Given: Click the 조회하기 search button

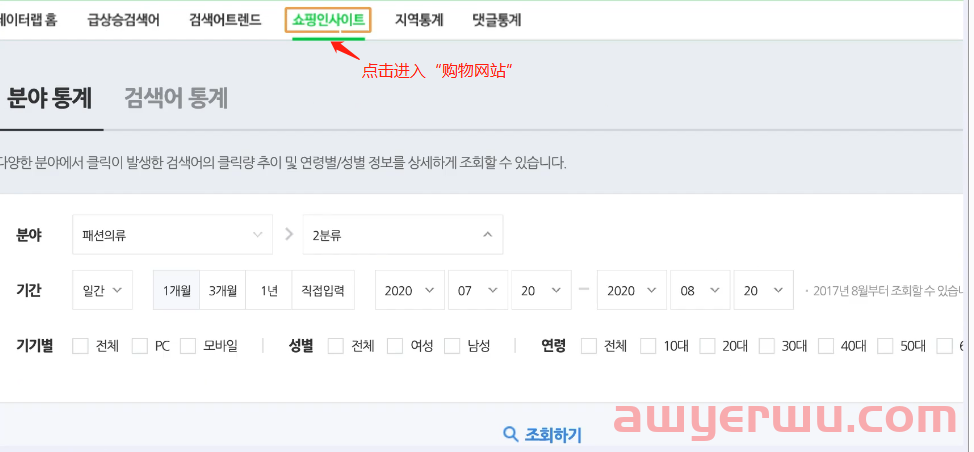Looking at the screenshot, I should point(542,434).
